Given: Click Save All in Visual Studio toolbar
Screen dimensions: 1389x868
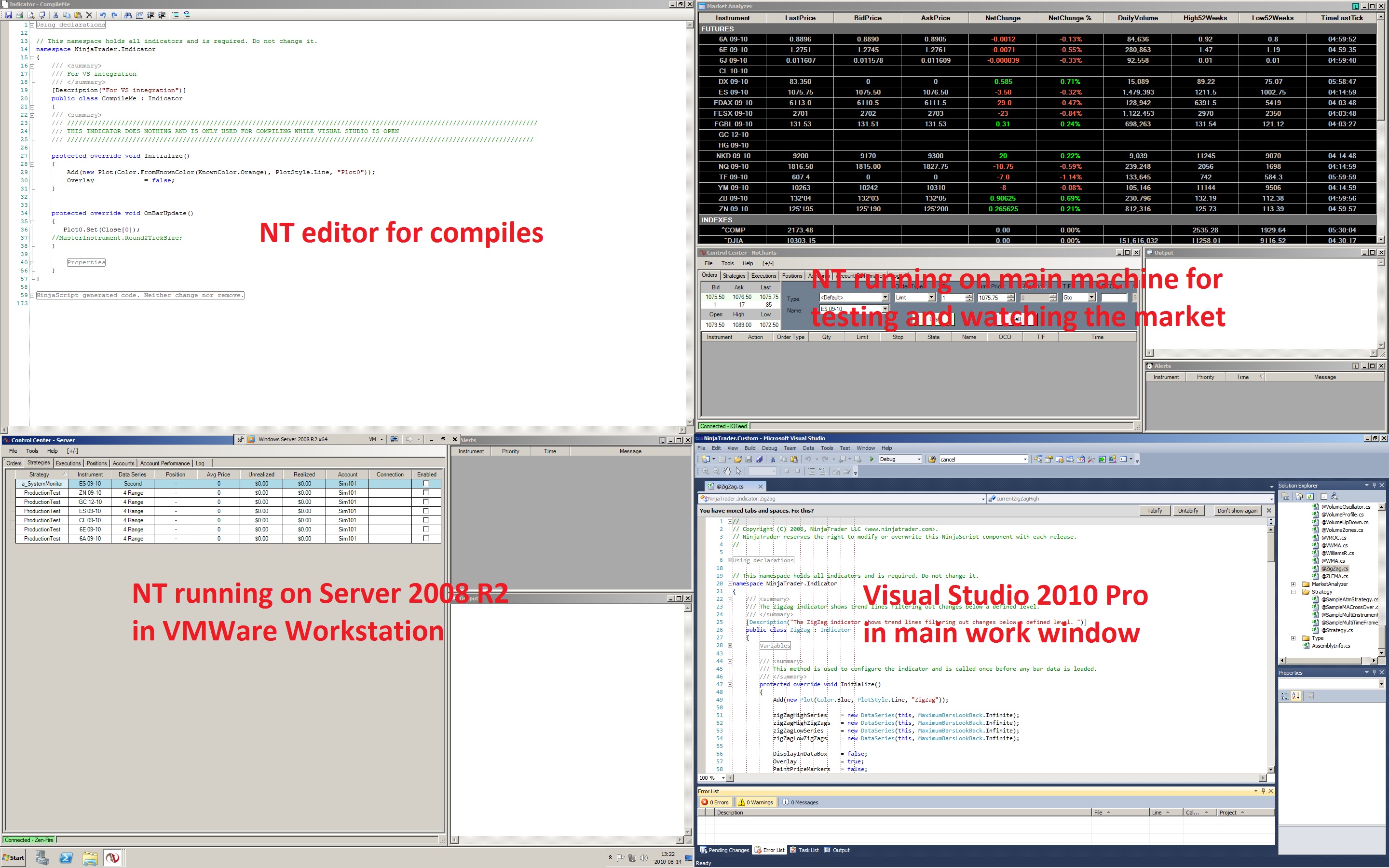Looking at the screenshot, I should (759, 459).
